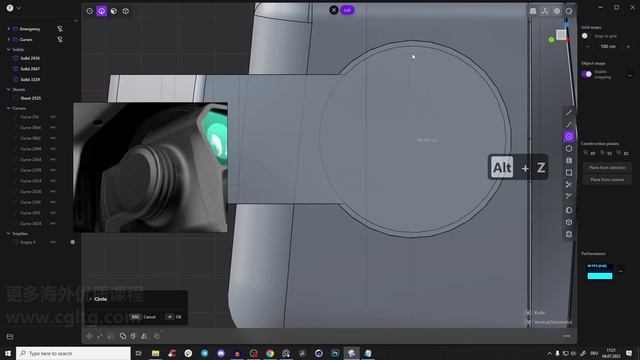Screen dimensions: 640x360
Task: Collapse the Solids section
Action: (9, 49)
